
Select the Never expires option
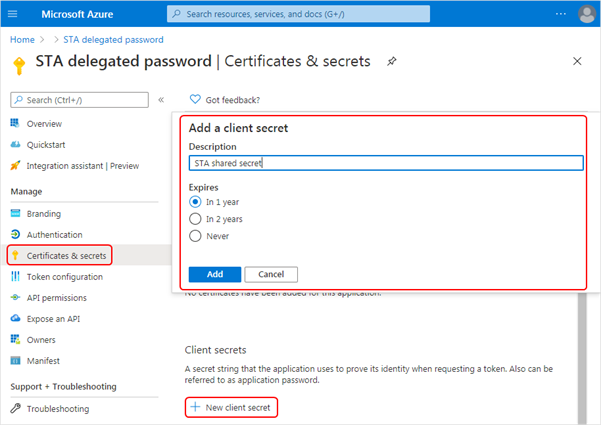195,236
